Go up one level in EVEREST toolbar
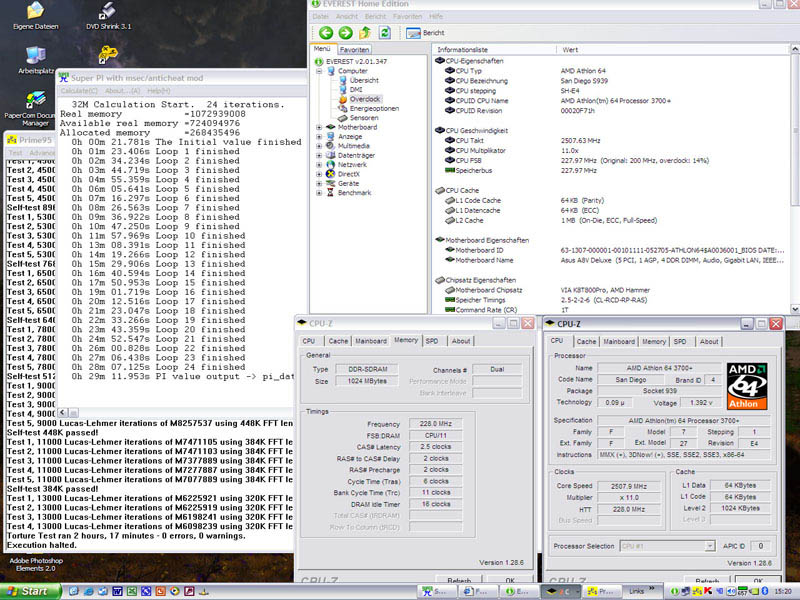Viewport: 800px width, 600px height. [x=366, y=33]
